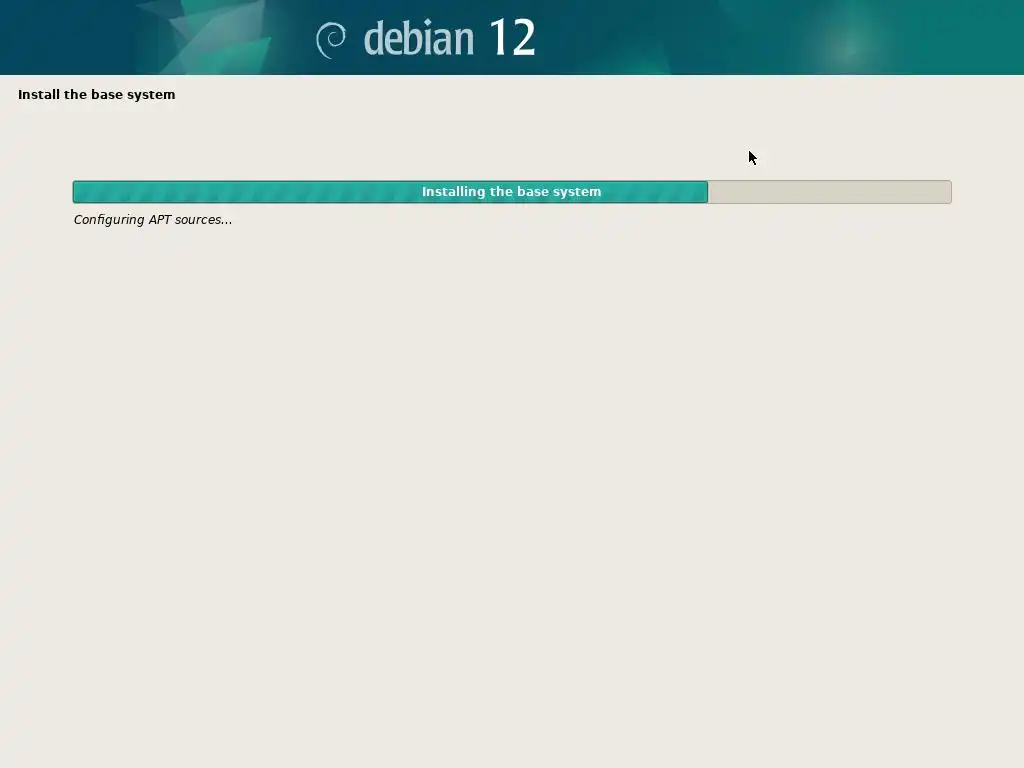Click the "debian 12" banner title
Image resolution: width=1024 pixels, height=768 pixels.
coord(449,38)
